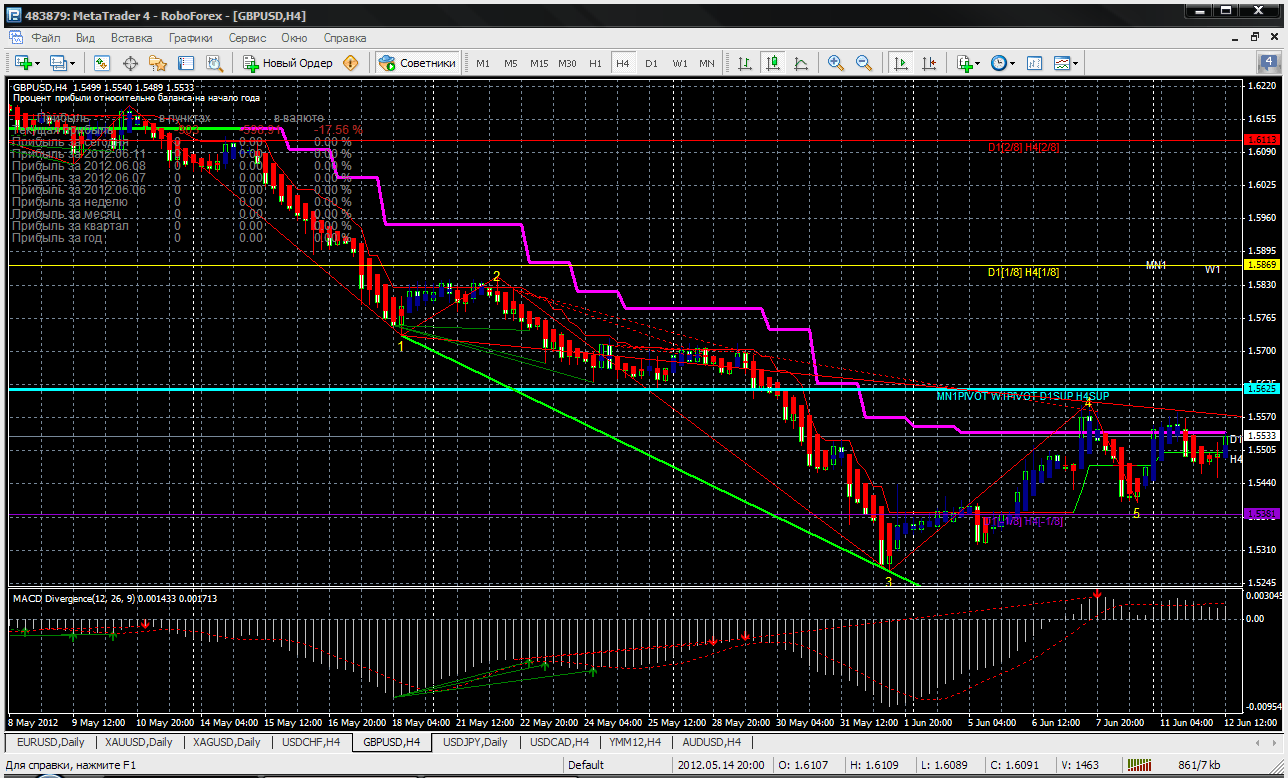The image size is (1288, 778).
Task: Expand the Profiles dropdown arrow
Action: (x=73, y=63)
